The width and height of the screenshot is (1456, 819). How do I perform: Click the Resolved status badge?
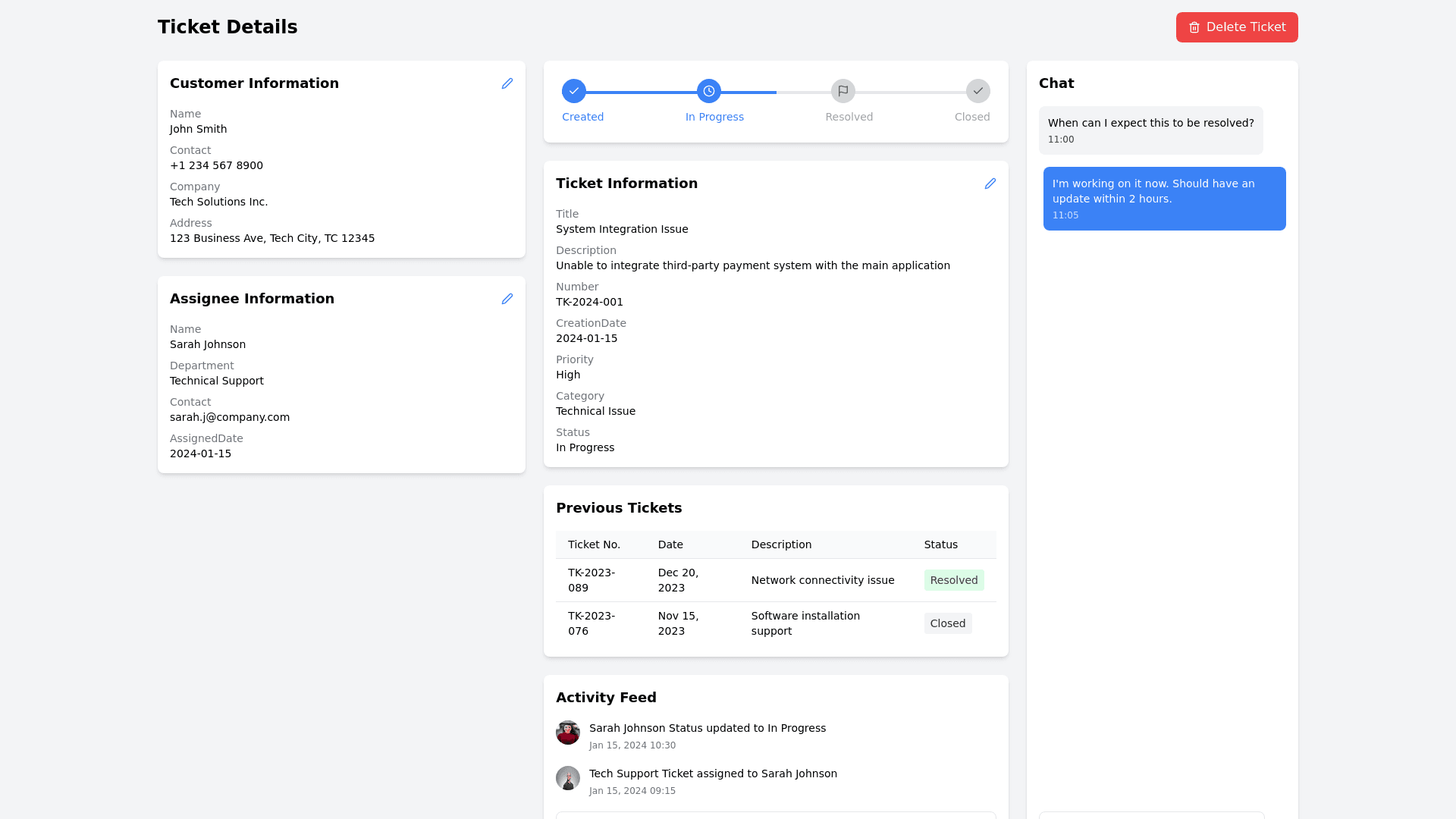coord(954,580)
